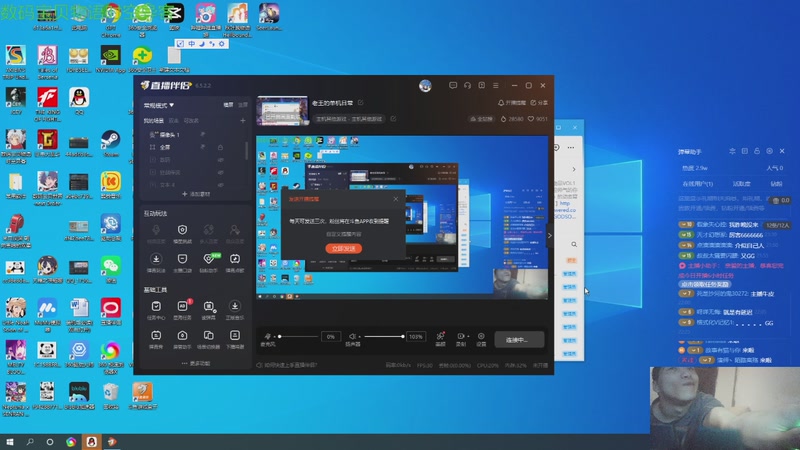Image resolution: width=800 pixels, height=450 pixels.
Task: Open the speaker device dropdown arrow
Action: pos(359,337)
